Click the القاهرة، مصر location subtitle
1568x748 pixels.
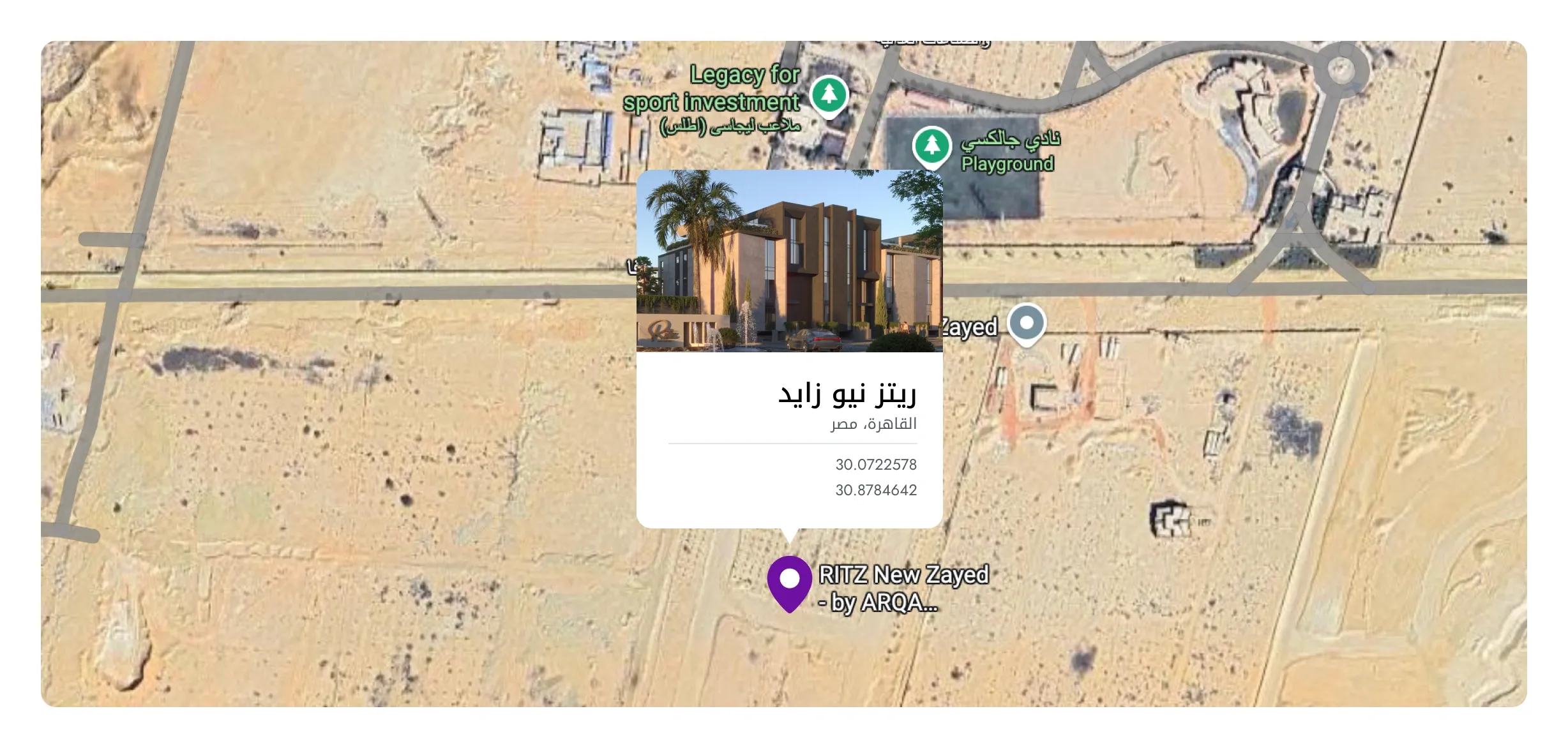click(x=873, y=424)
